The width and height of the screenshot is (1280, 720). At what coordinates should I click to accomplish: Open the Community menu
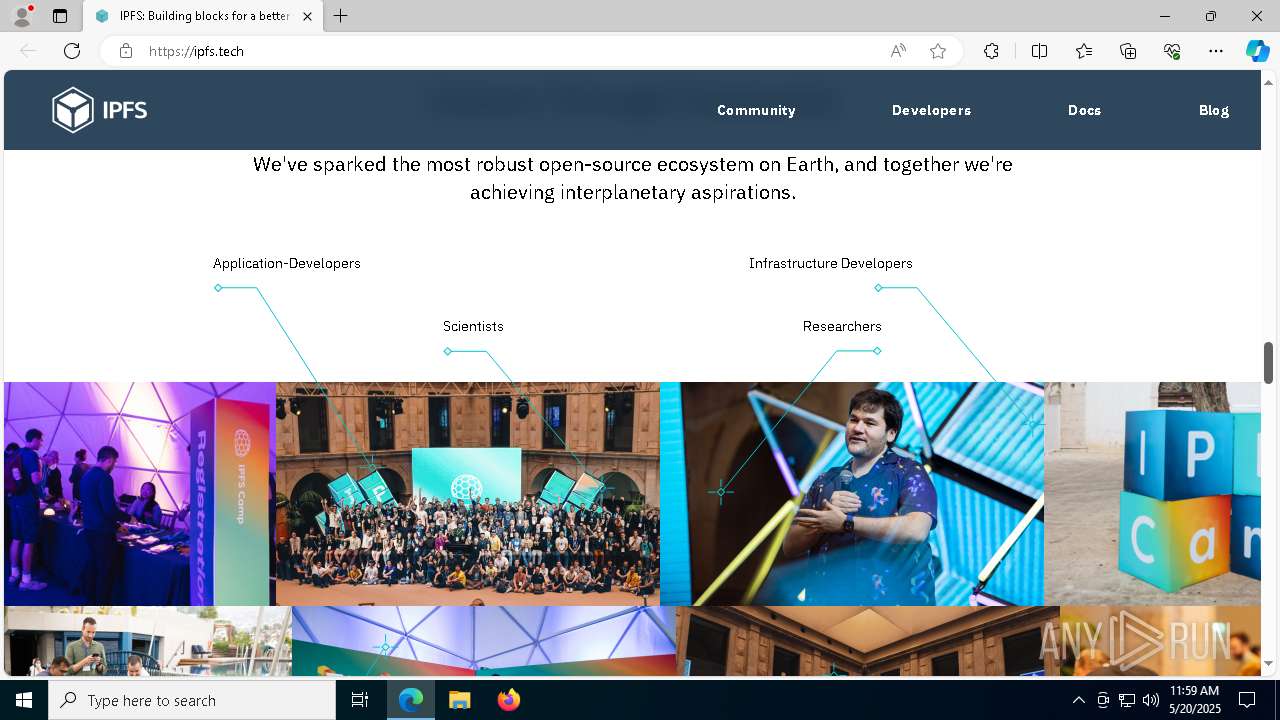click(756, 110)
